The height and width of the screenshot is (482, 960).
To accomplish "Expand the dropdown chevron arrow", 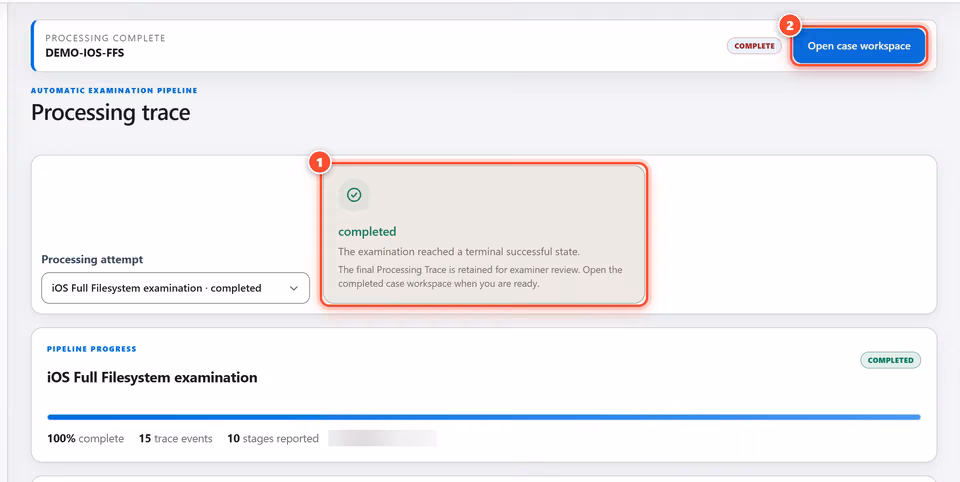I will point(294,288).
